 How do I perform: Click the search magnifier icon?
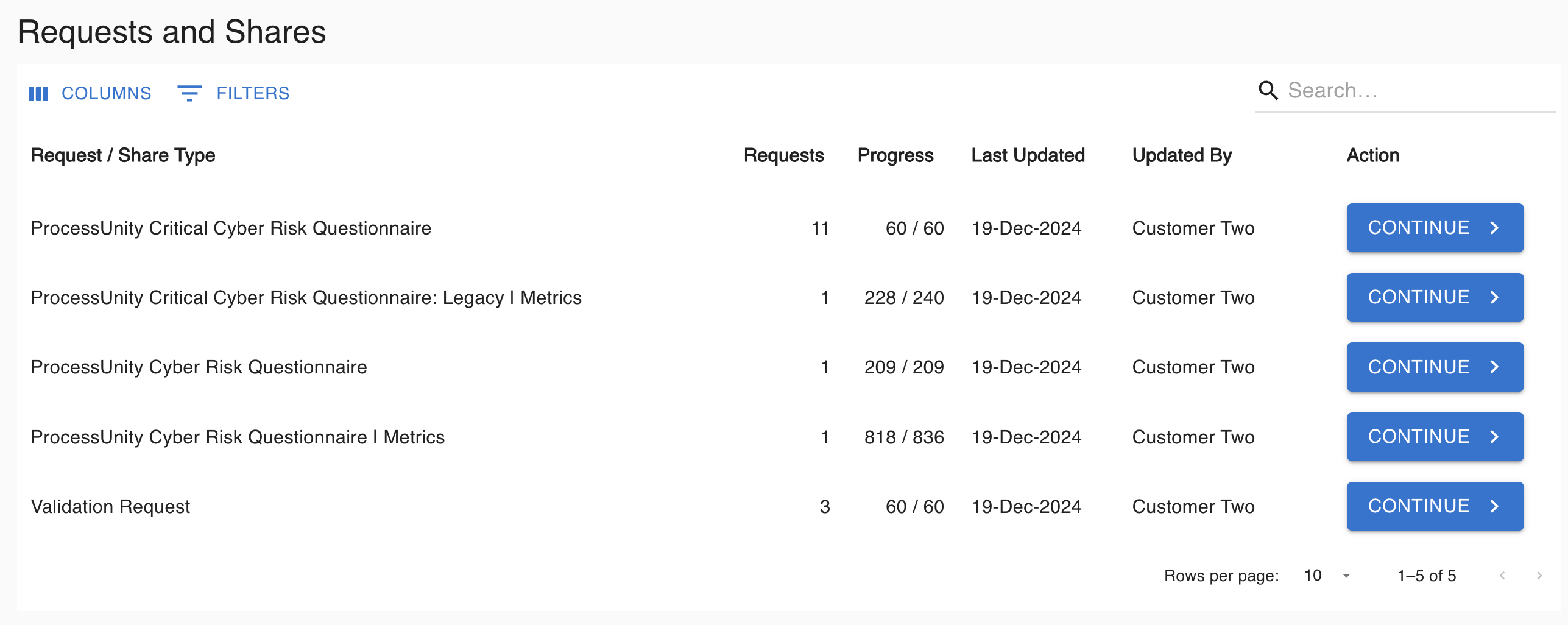coord(1268,90)
